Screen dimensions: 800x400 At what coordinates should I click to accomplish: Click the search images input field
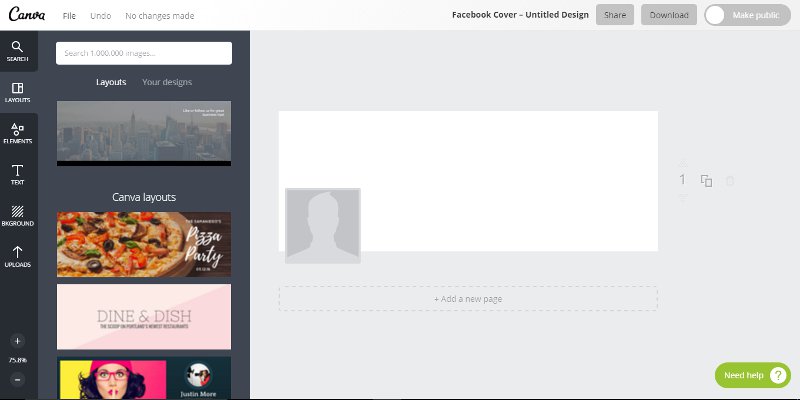pyautogui.click(x=144, y=53)
